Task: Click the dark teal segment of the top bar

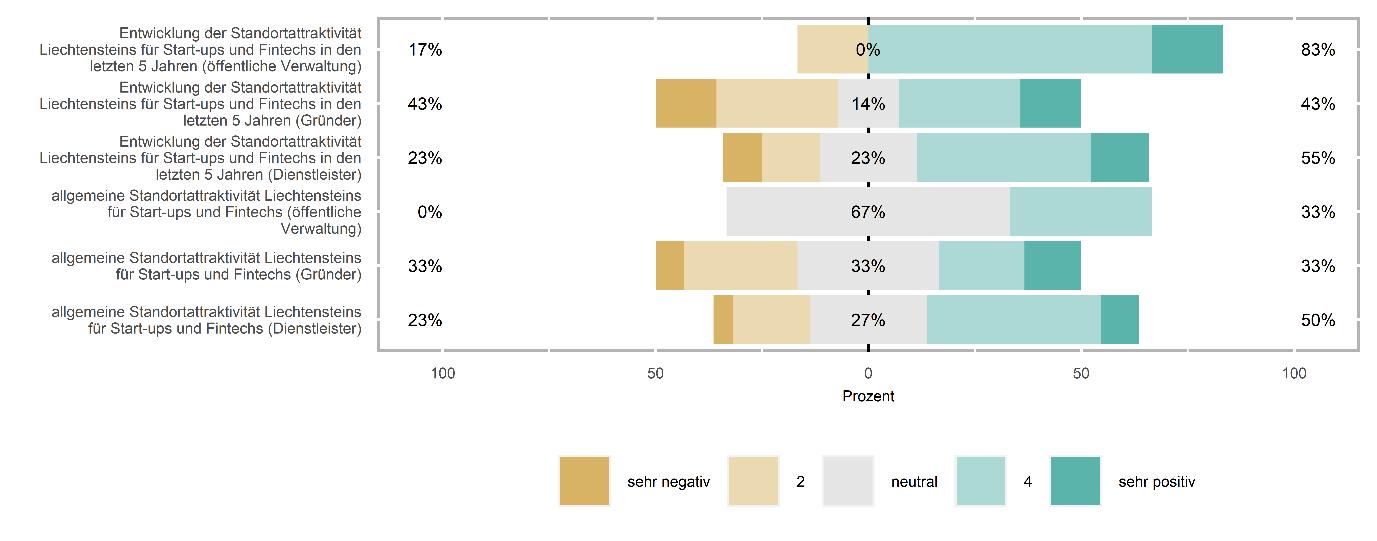Action: point(1187,50)
